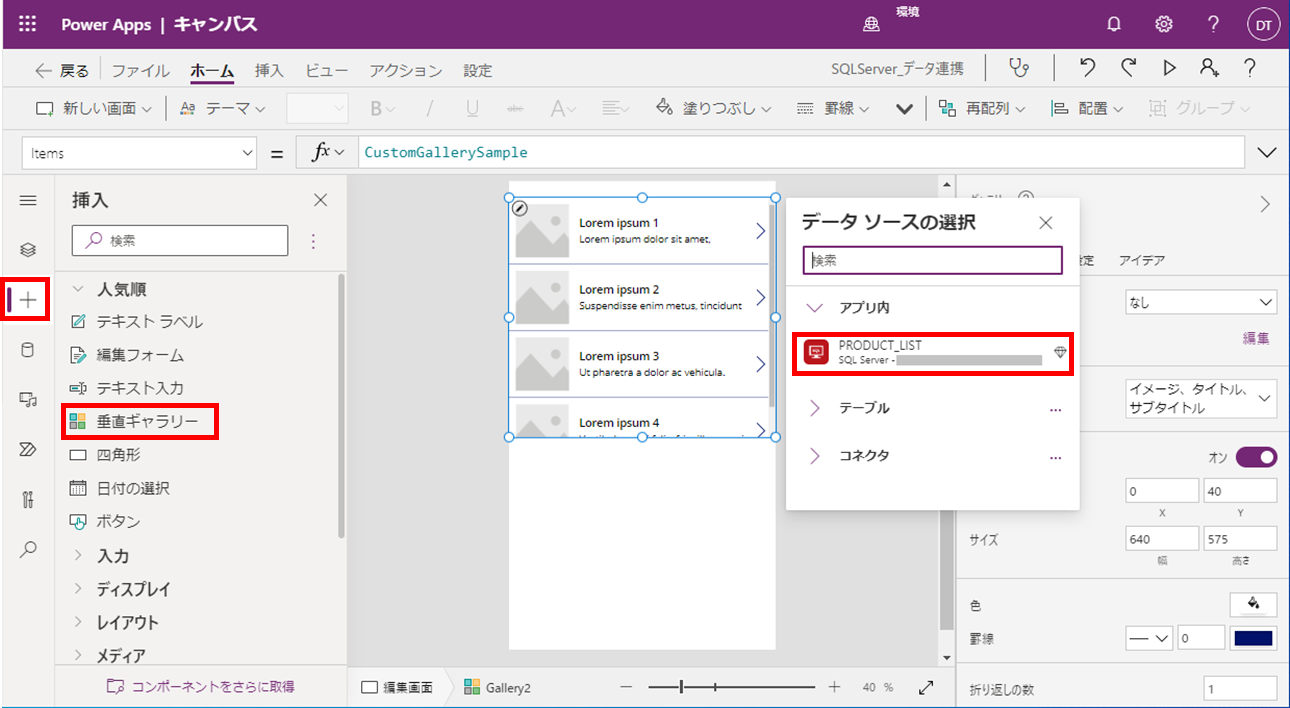The height and width of the screenshot is (708, 1290).
Task: Open the advanced tools icon in sidebar
Action: pyautogui.click(x=28, y=499)
